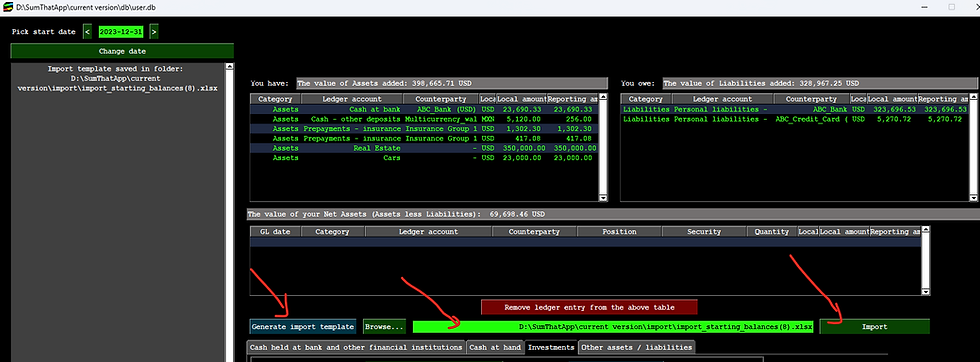Screen dimensions: 980x362
Task: Click Category header in liabilities table
Action: 646,99
